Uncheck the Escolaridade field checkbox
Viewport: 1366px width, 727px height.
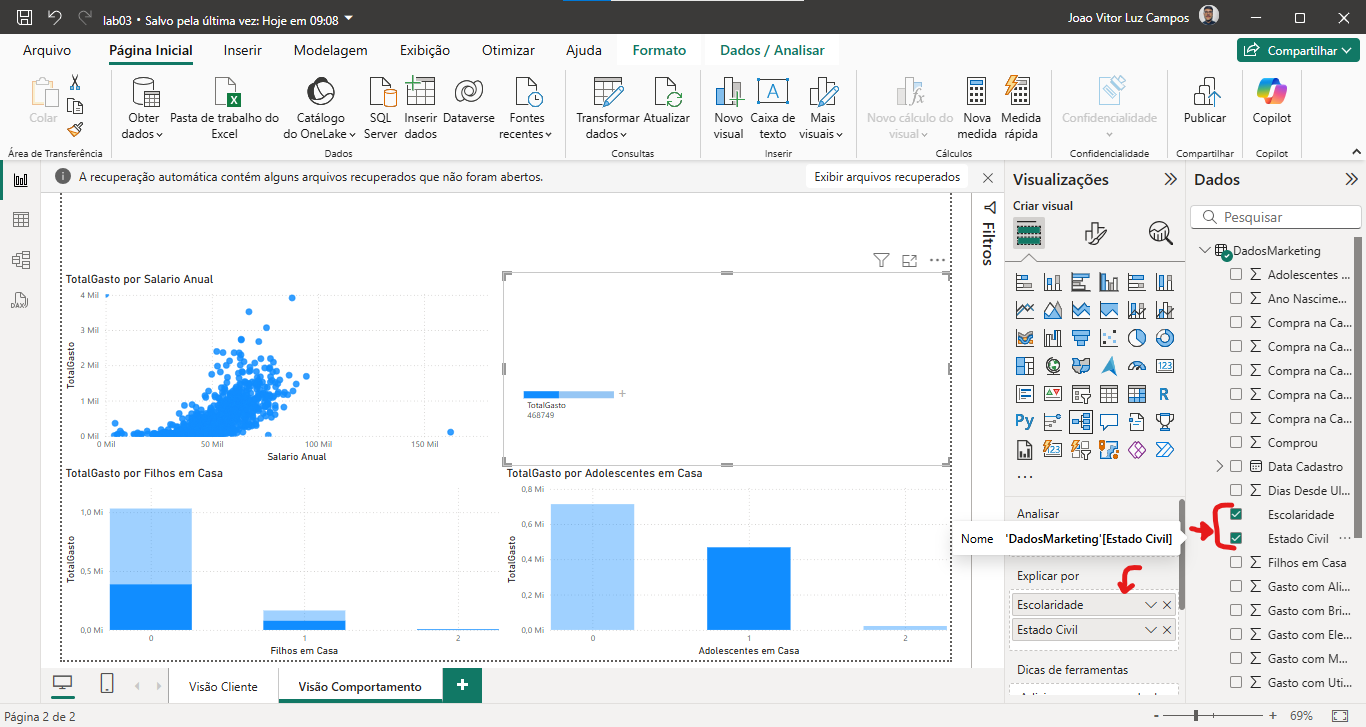1236,514
